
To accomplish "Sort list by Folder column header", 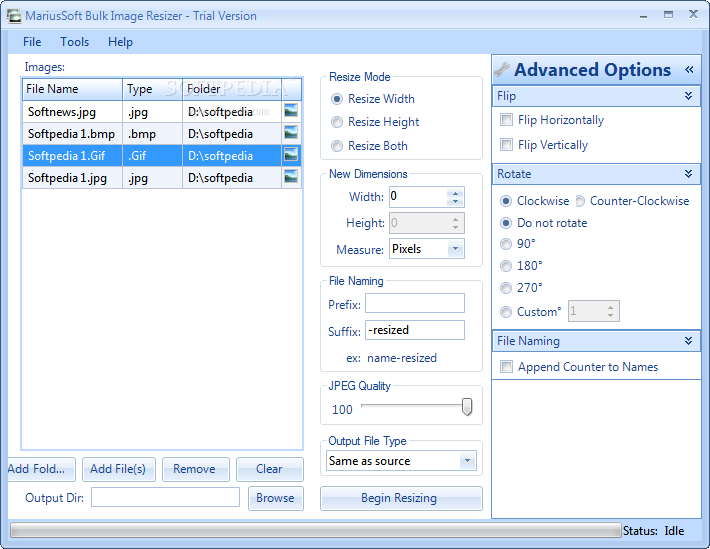I will [x=232, y=89].
